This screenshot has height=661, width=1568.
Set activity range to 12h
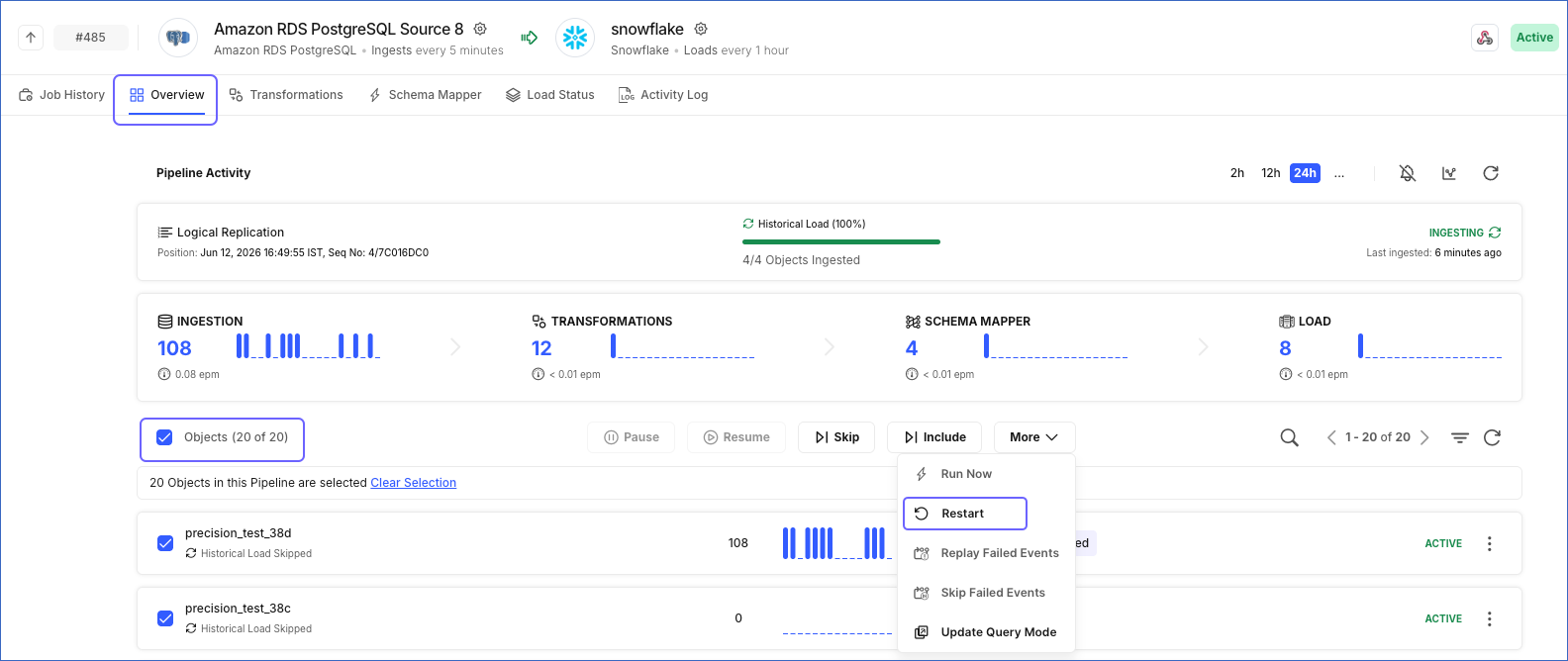(x=1271, y=173)
